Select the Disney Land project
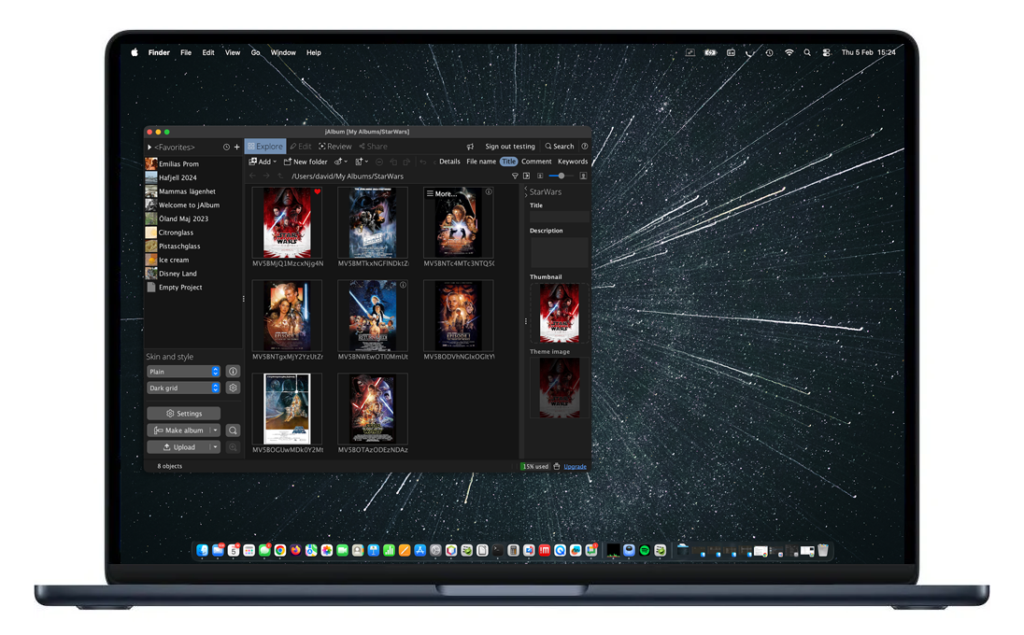 coord(177,273)
